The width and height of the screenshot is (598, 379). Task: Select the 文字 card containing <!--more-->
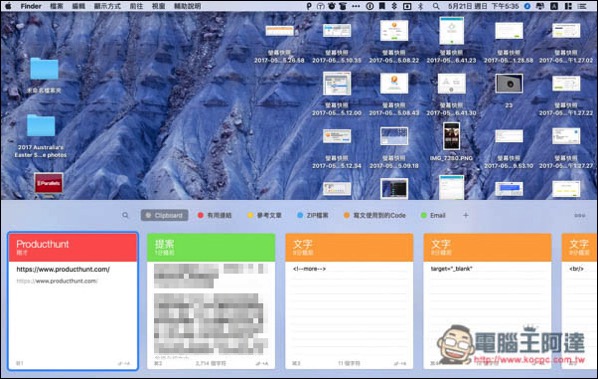click(349, 301)
